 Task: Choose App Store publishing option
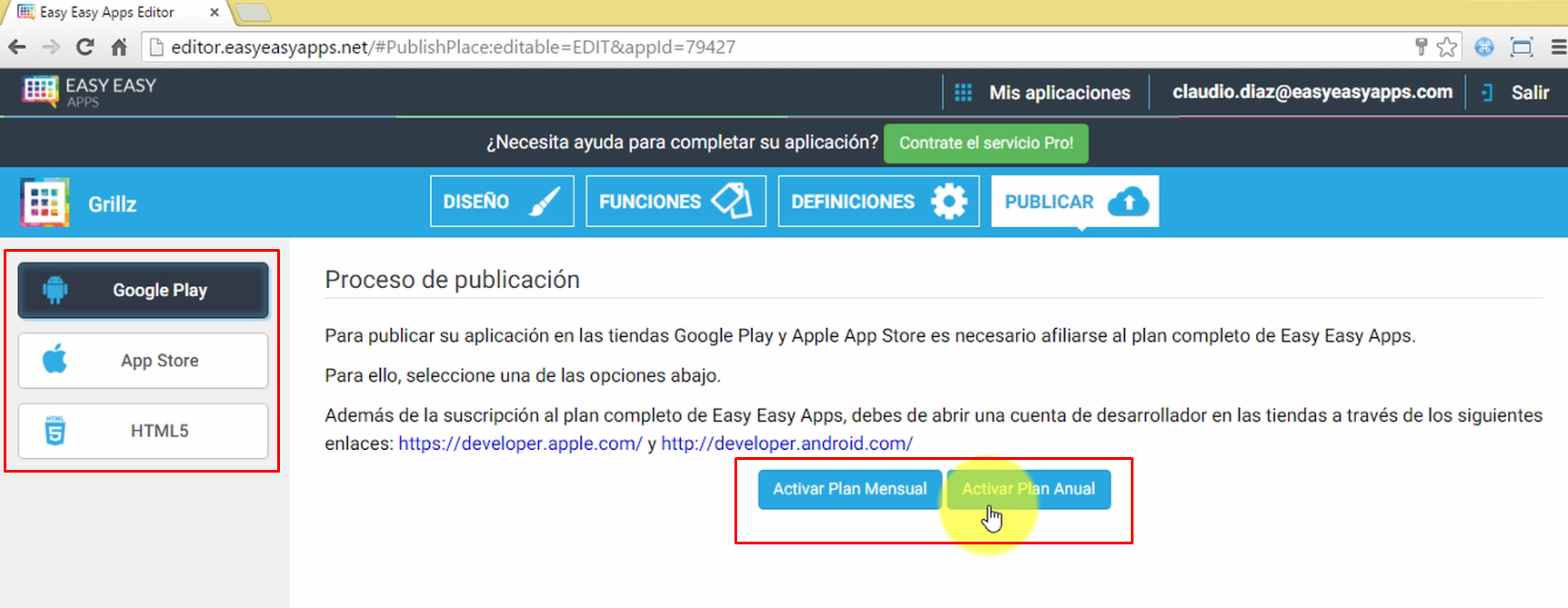(143, 360)
